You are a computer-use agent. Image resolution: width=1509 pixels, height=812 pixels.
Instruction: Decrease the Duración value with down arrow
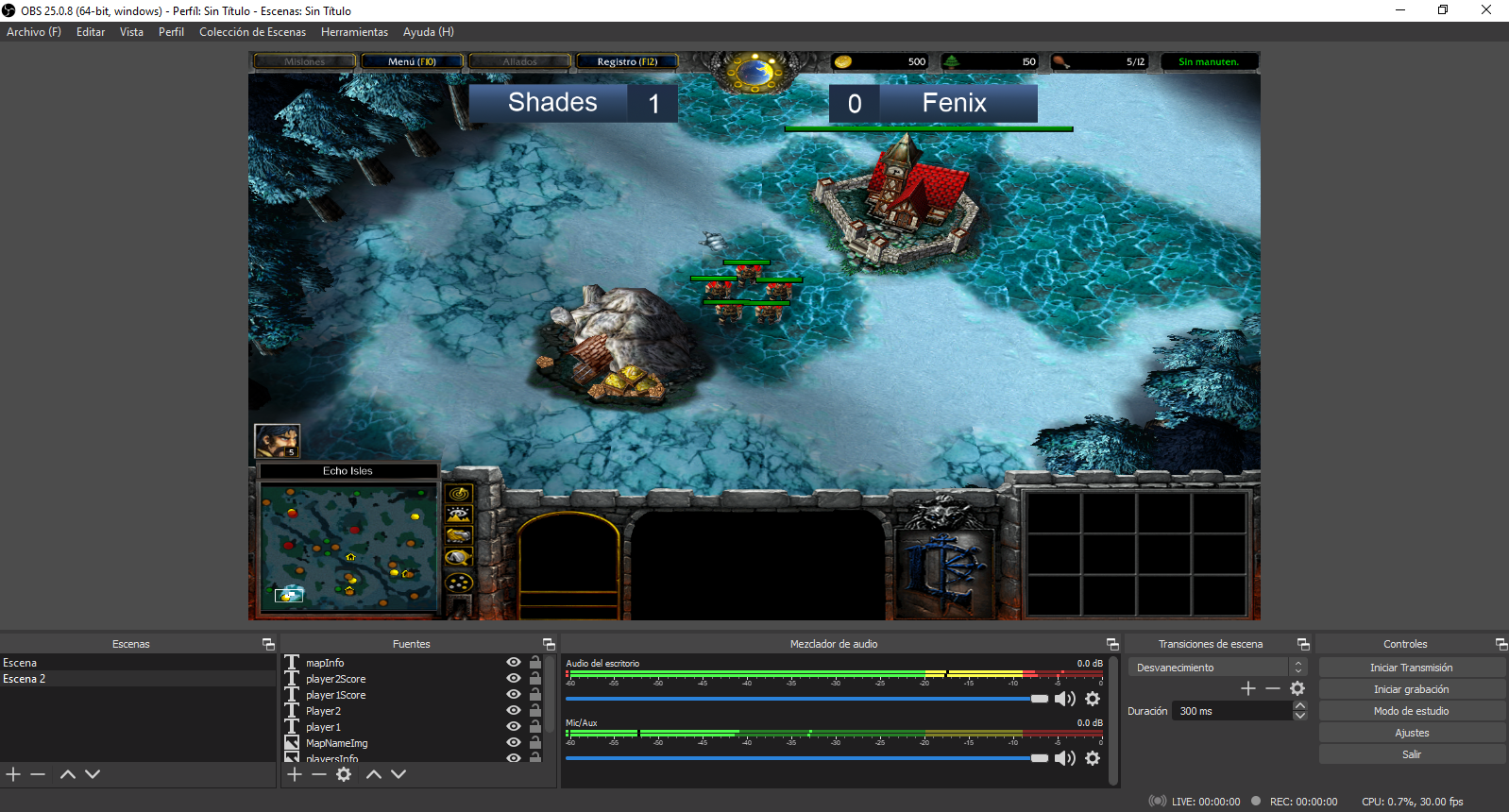pos(1300,716)
